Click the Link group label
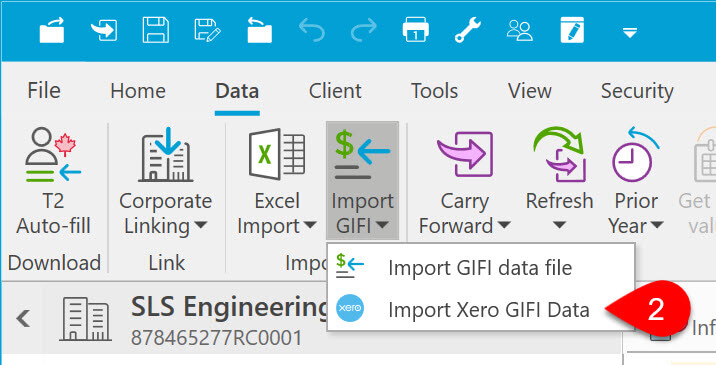Viewport: 716px width, 365px height. (x=167, y=263)
